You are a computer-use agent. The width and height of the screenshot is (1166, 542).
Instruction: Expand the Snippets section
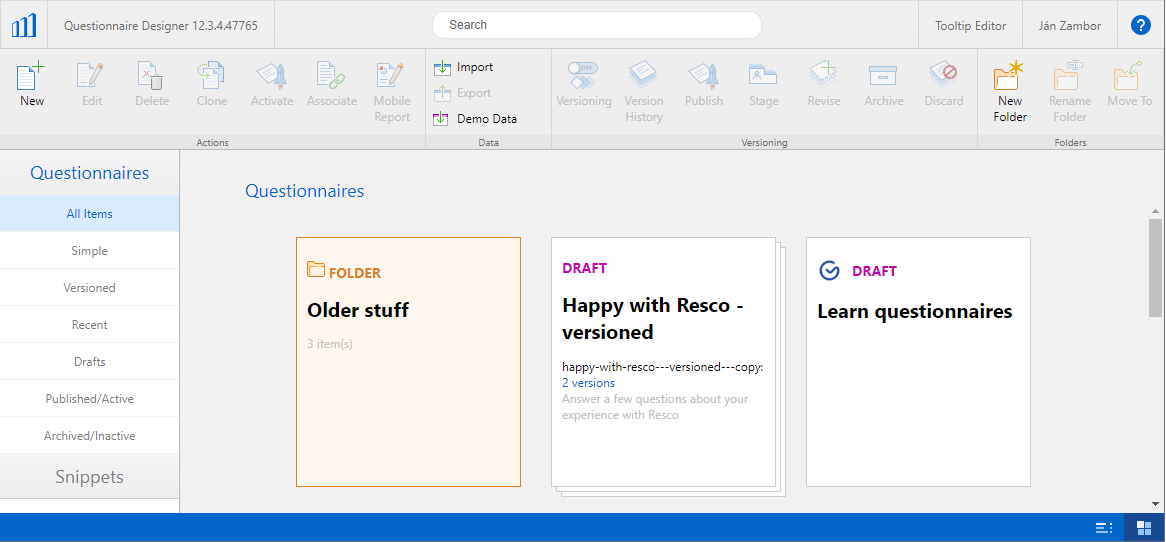point(89,477)
